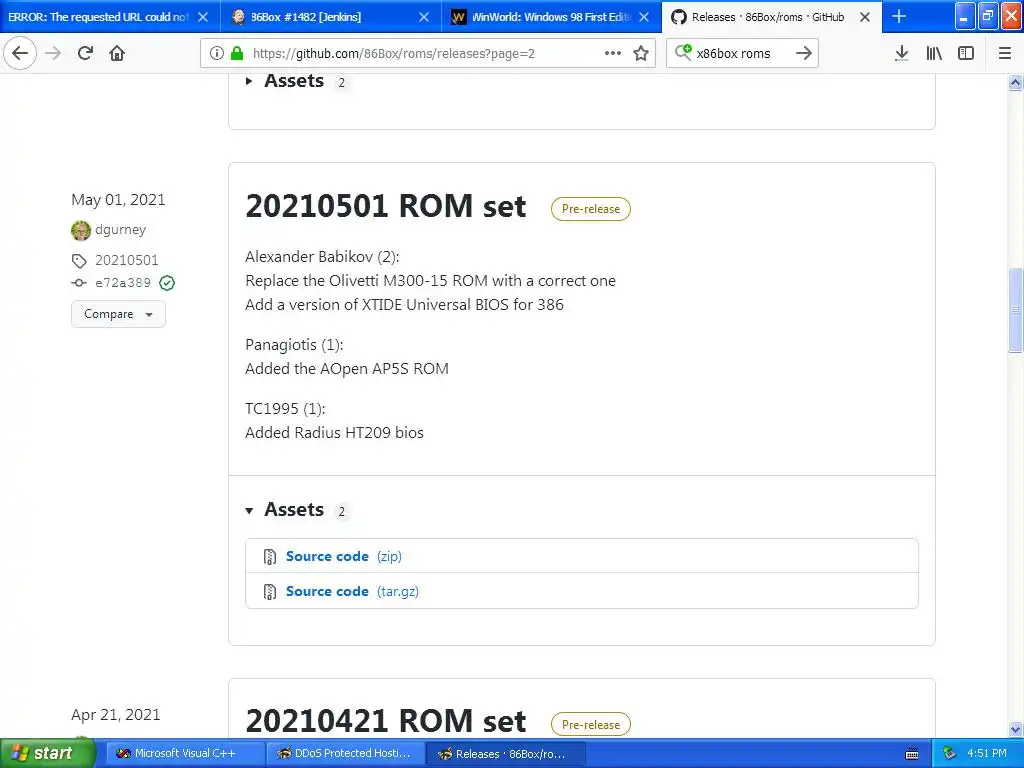Click the 20210501 tag icon
This screenshot has width=1024, height=768.
click(x=79, y=261)
